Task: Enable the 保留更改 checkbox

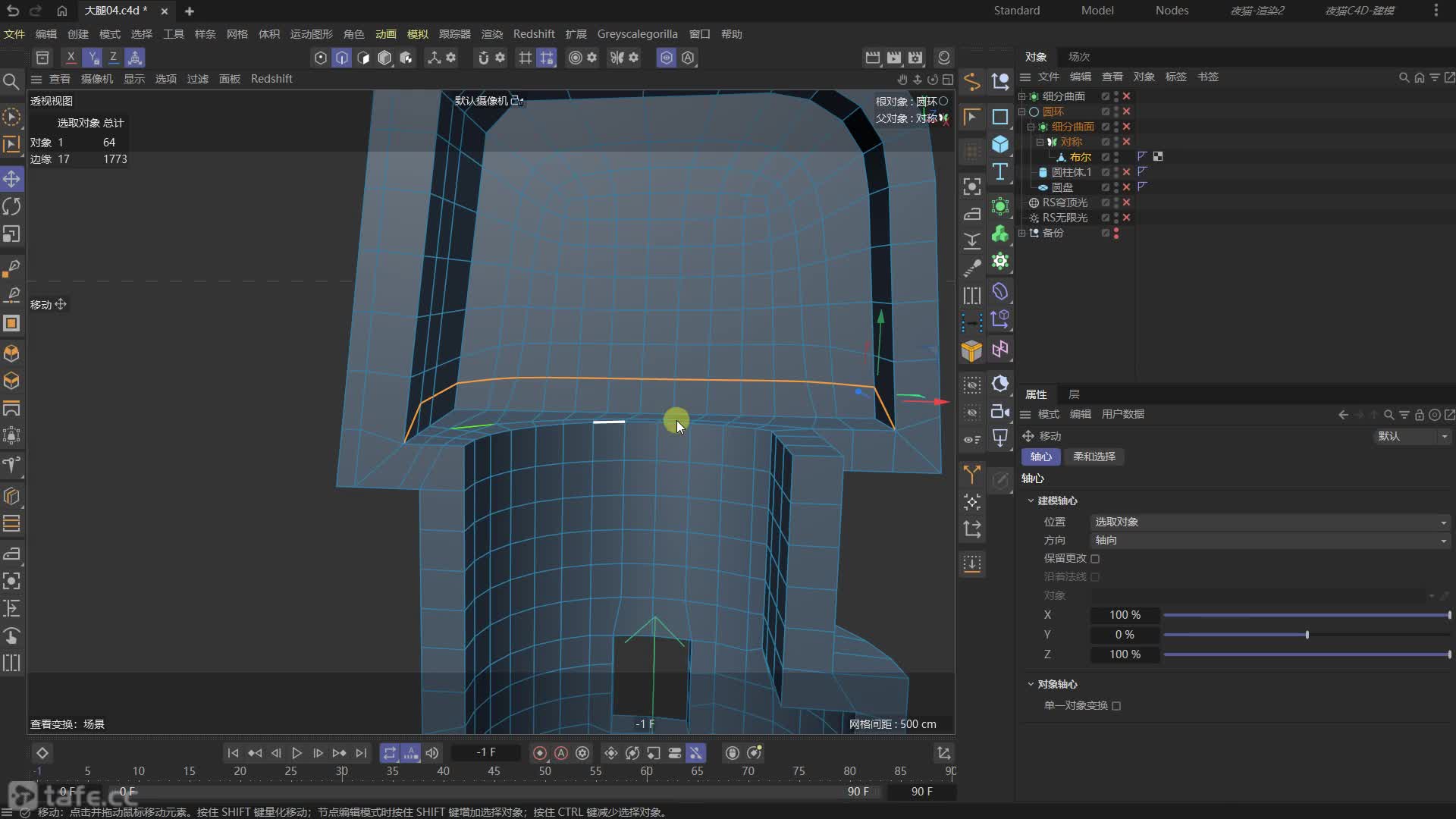Action: tap(1095, 559)
